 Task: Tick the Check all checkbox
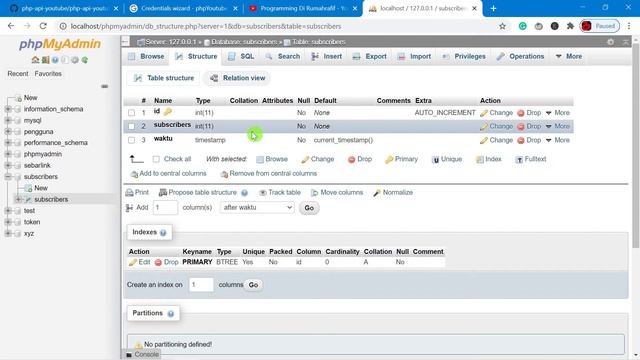tap(156, 159)
